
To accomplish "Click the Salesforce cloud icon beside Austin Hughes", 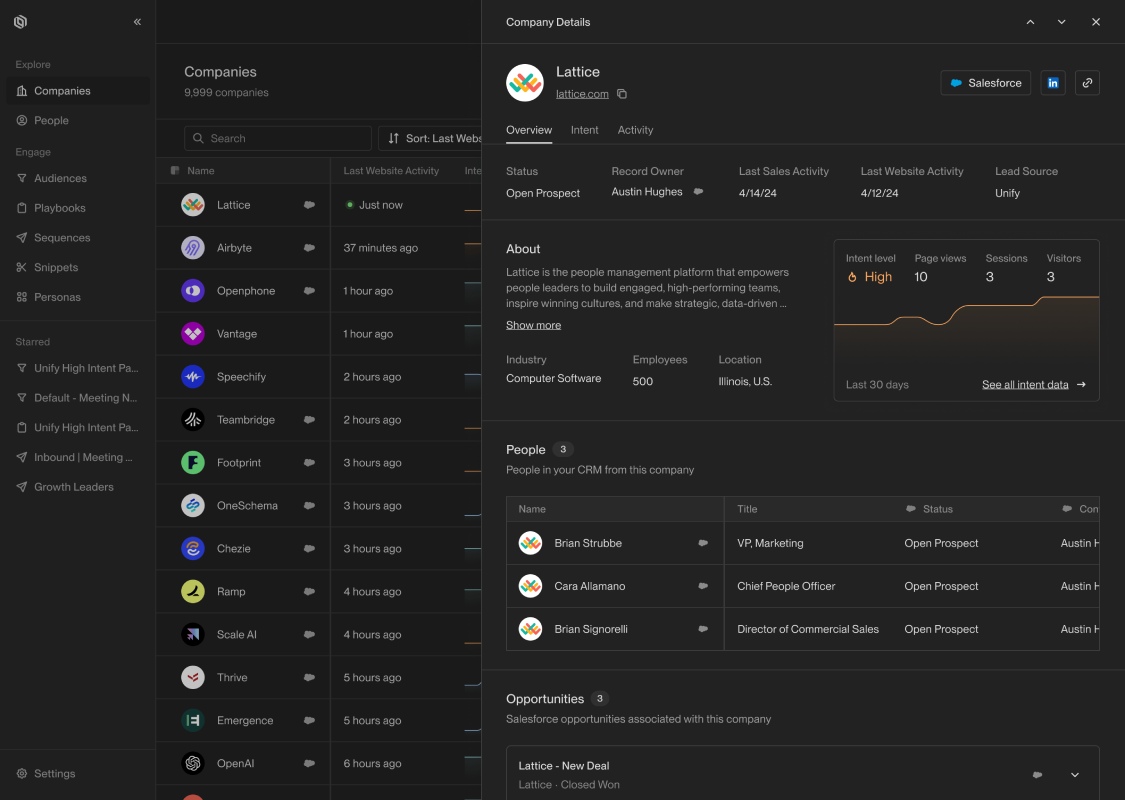I will pyautogui.click(x=698, y=192).
